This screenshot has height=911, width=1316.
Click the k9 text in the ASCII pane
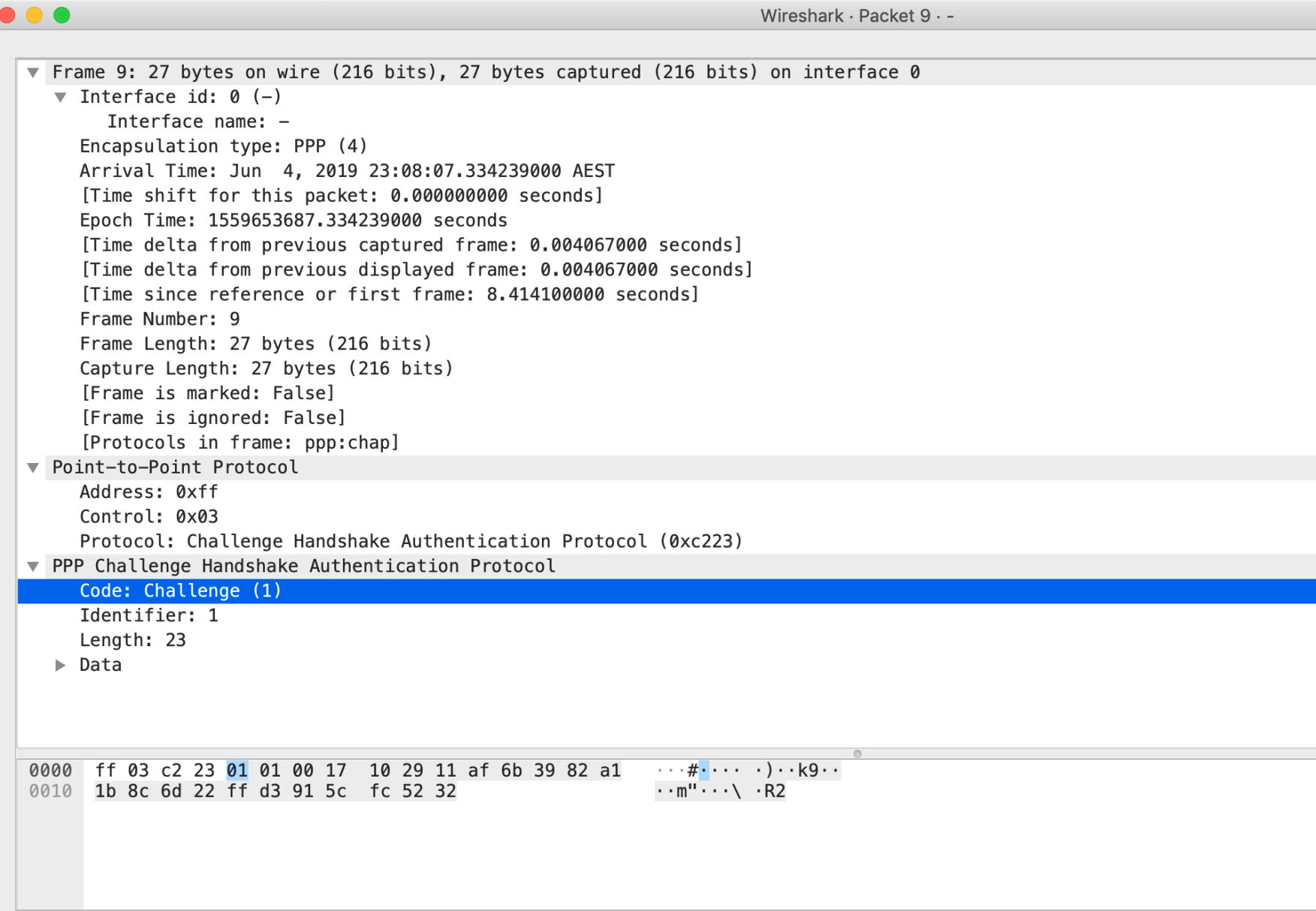tap(807, 770)
